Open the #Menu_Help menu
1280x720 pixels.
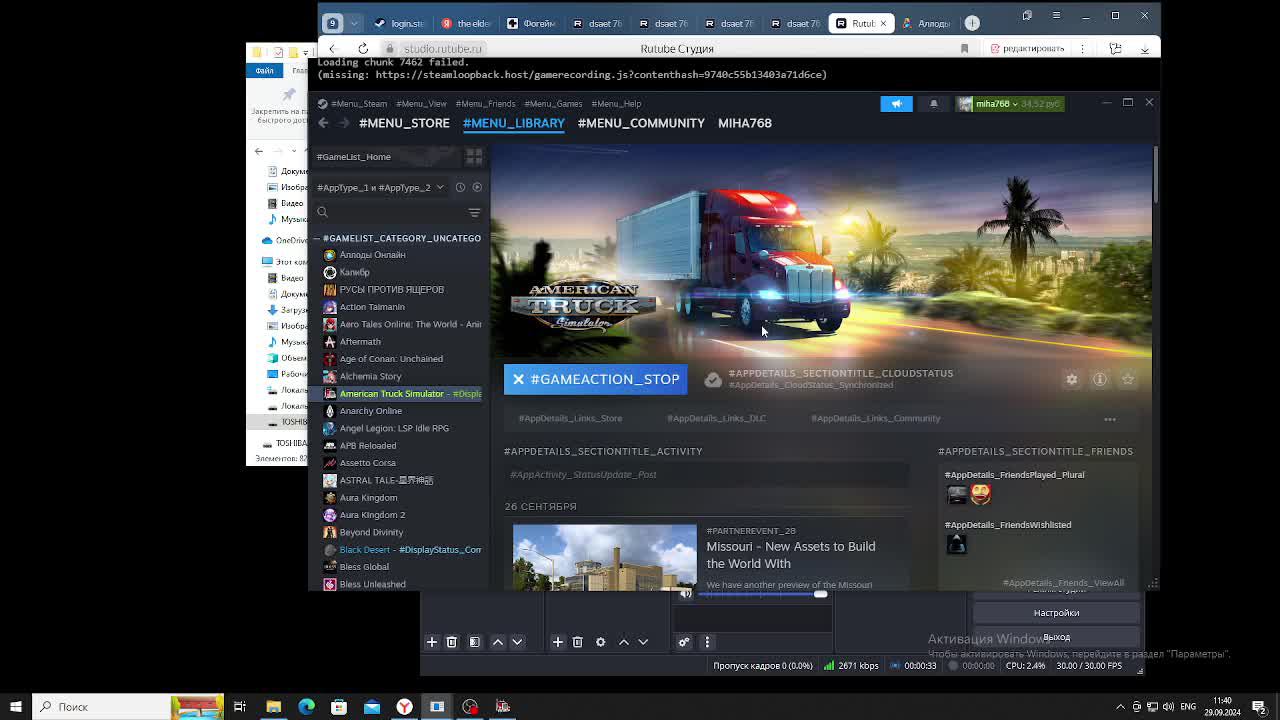(616, 104)
